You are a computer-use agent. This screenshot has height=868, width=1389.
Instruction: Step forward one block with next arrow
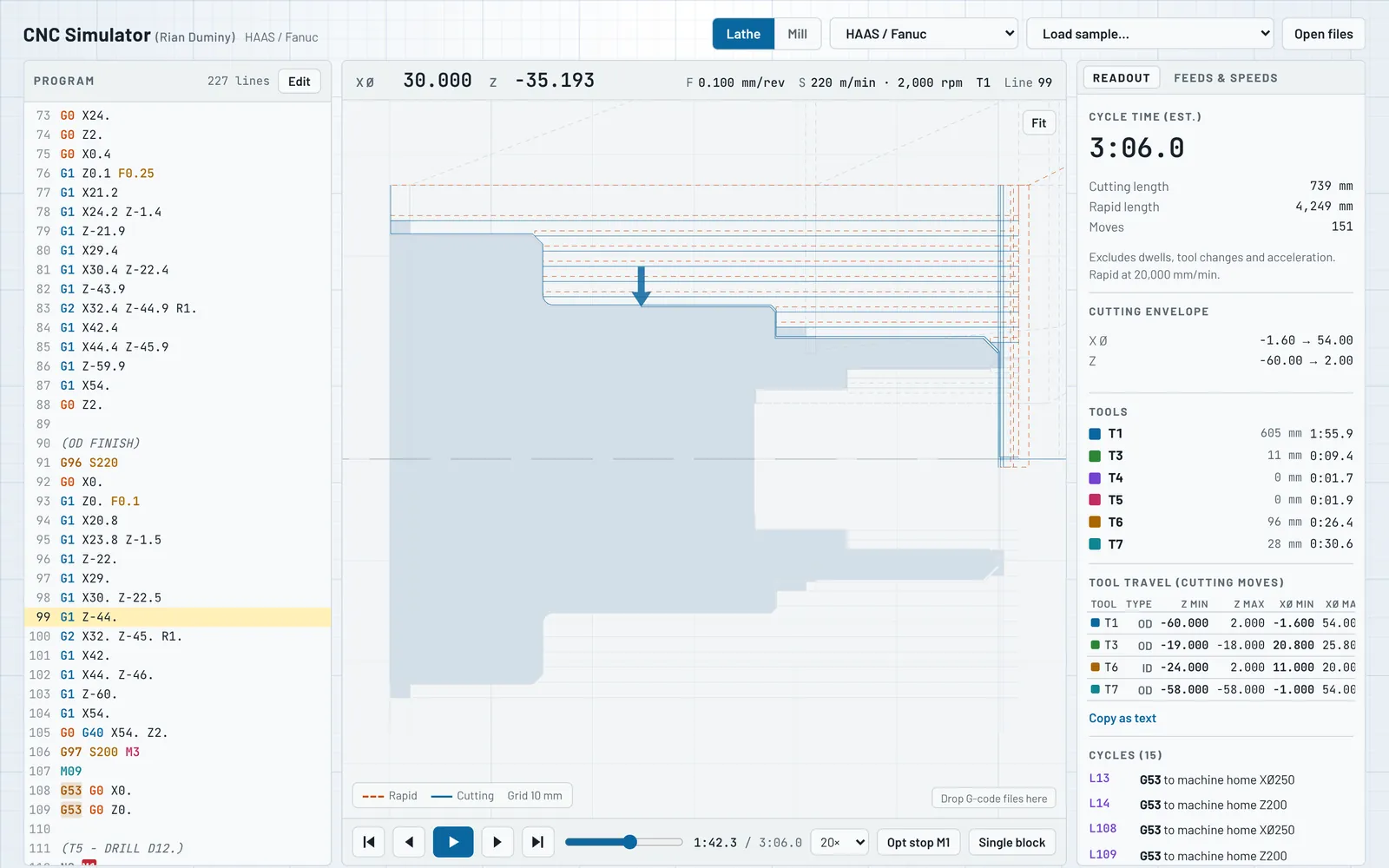click(x=497, y=842)
